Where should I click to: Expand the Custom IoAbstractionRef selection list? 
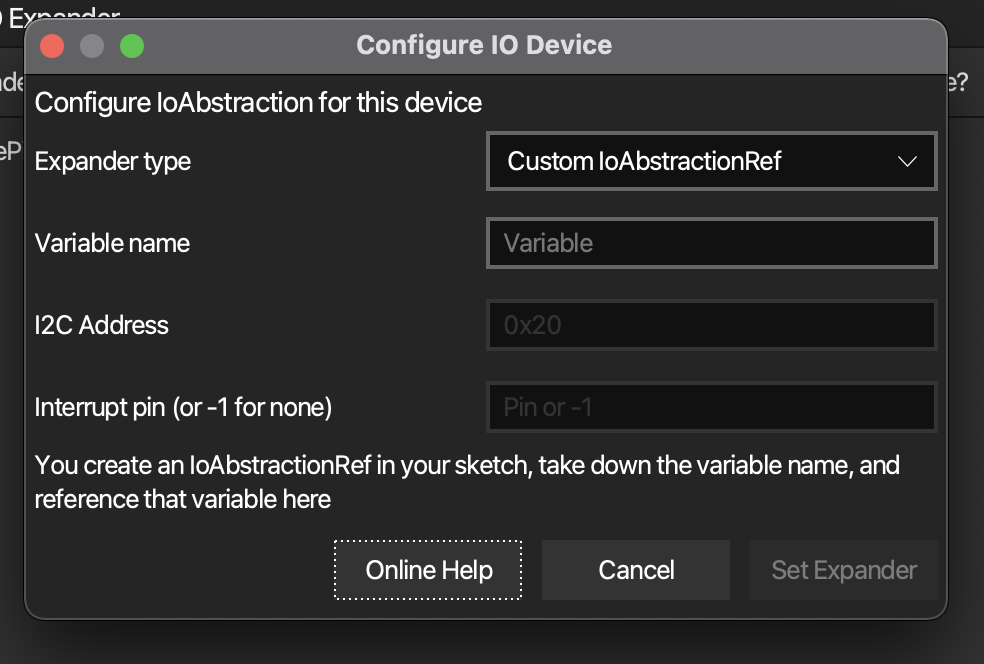pyautogui.click(x=710, y=161)
